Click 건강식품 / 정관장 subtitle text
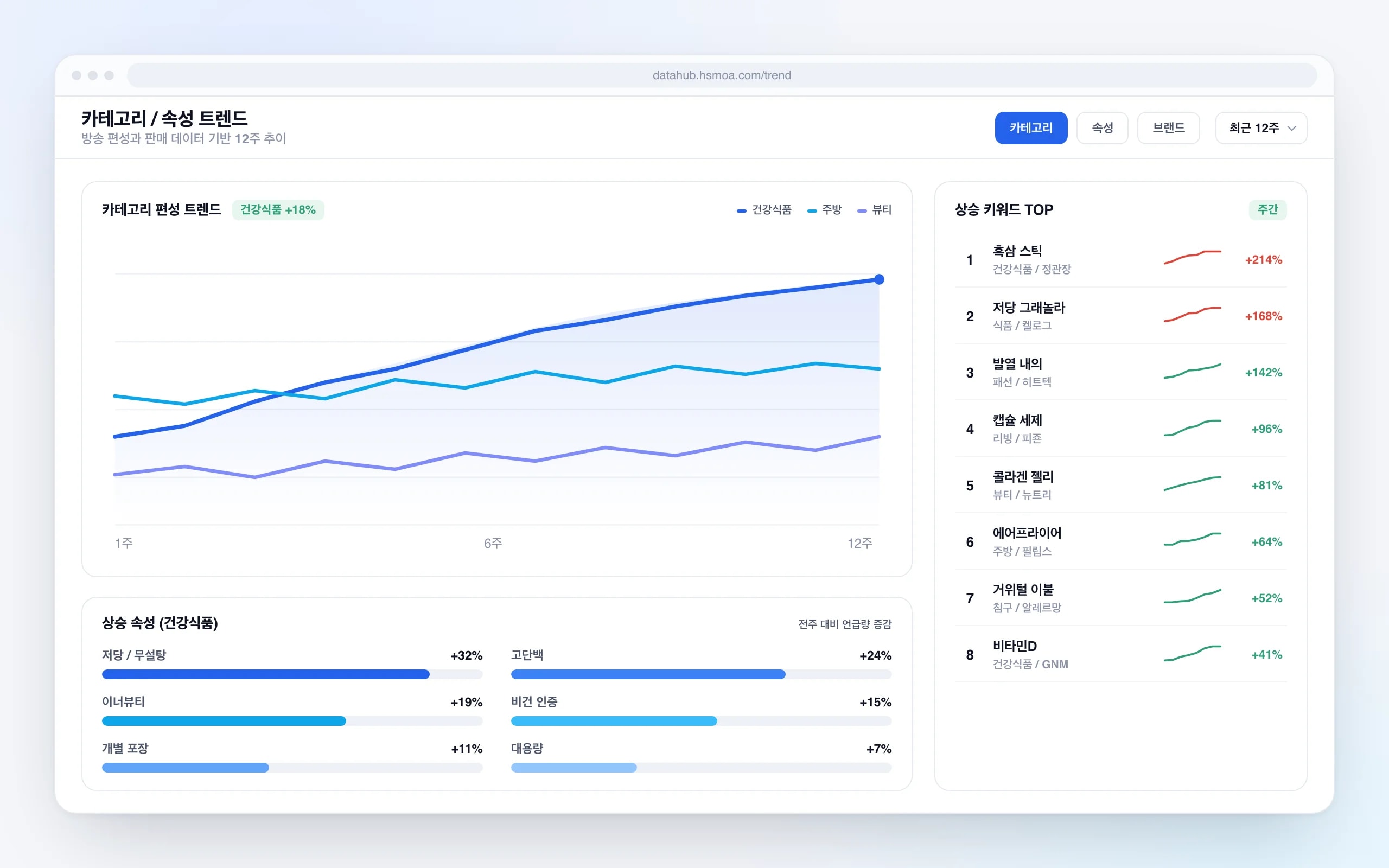Image resolution: width=1389 pixels, height=868 pixels. click(1031, 269)
